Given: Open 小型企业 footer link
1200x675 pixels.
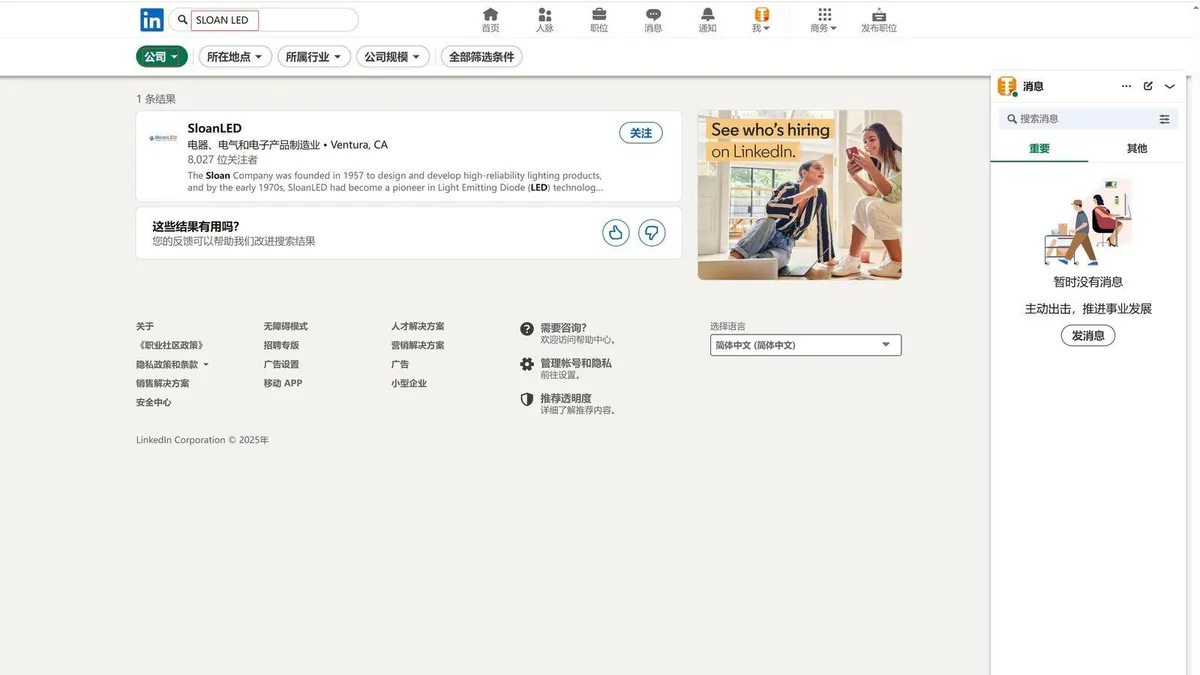Looking at the screenshot, I should click(x=409, y=384).
